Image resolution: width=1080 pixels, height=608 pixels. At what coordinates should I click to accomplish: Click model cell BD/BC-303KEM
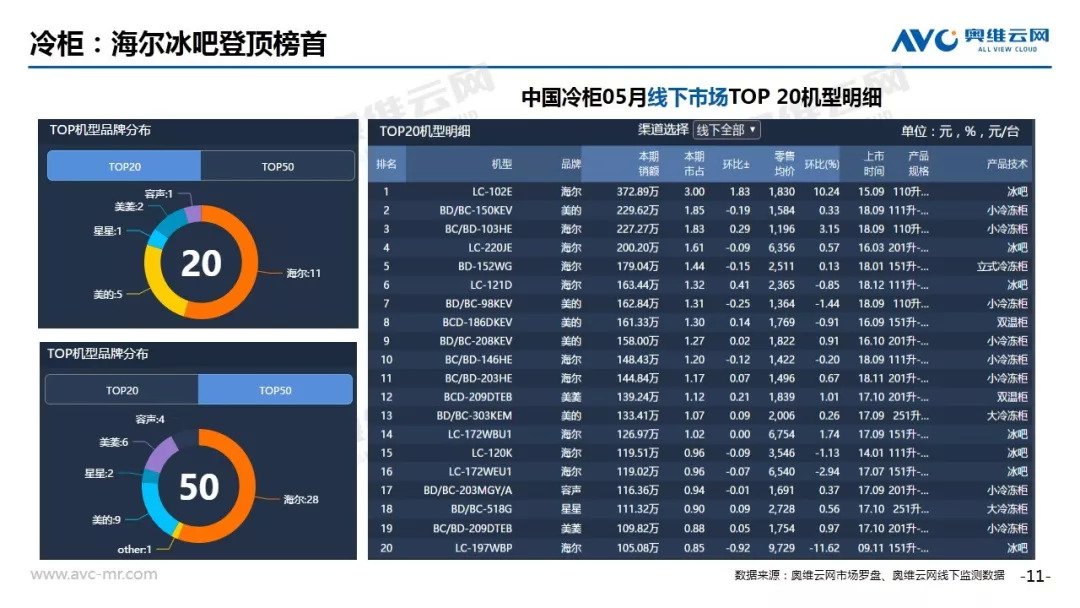(475, 415)
